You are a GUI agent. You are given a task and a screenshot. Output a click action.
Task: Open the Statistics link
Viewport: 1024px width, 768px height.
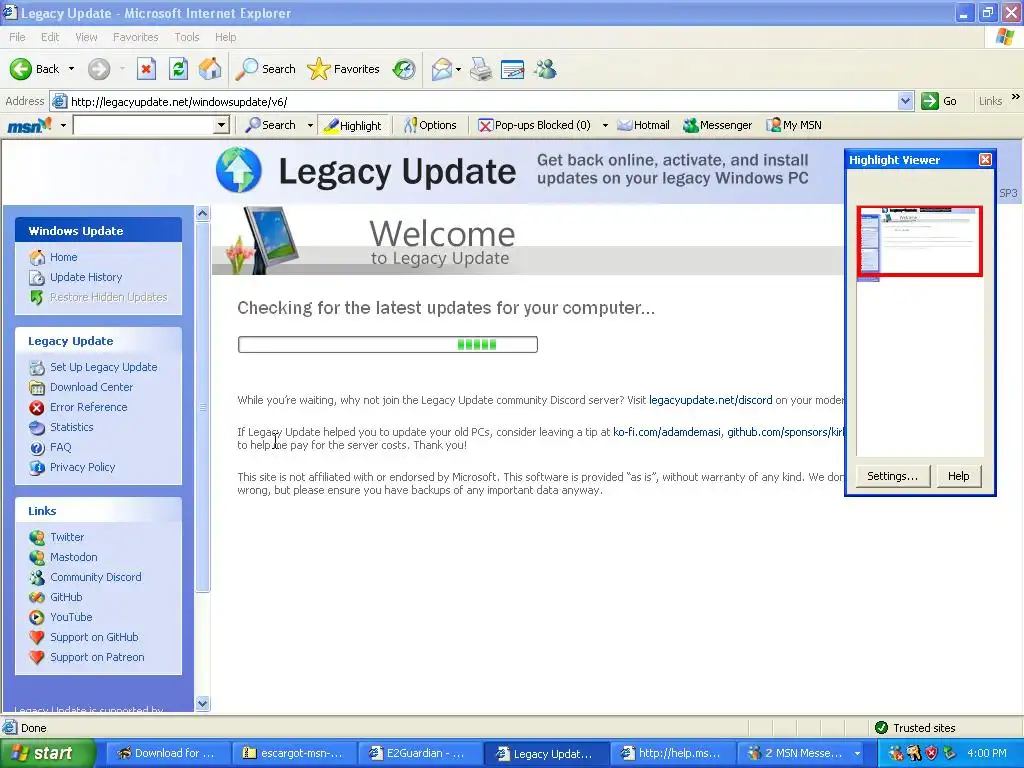(x=72, y=426)
